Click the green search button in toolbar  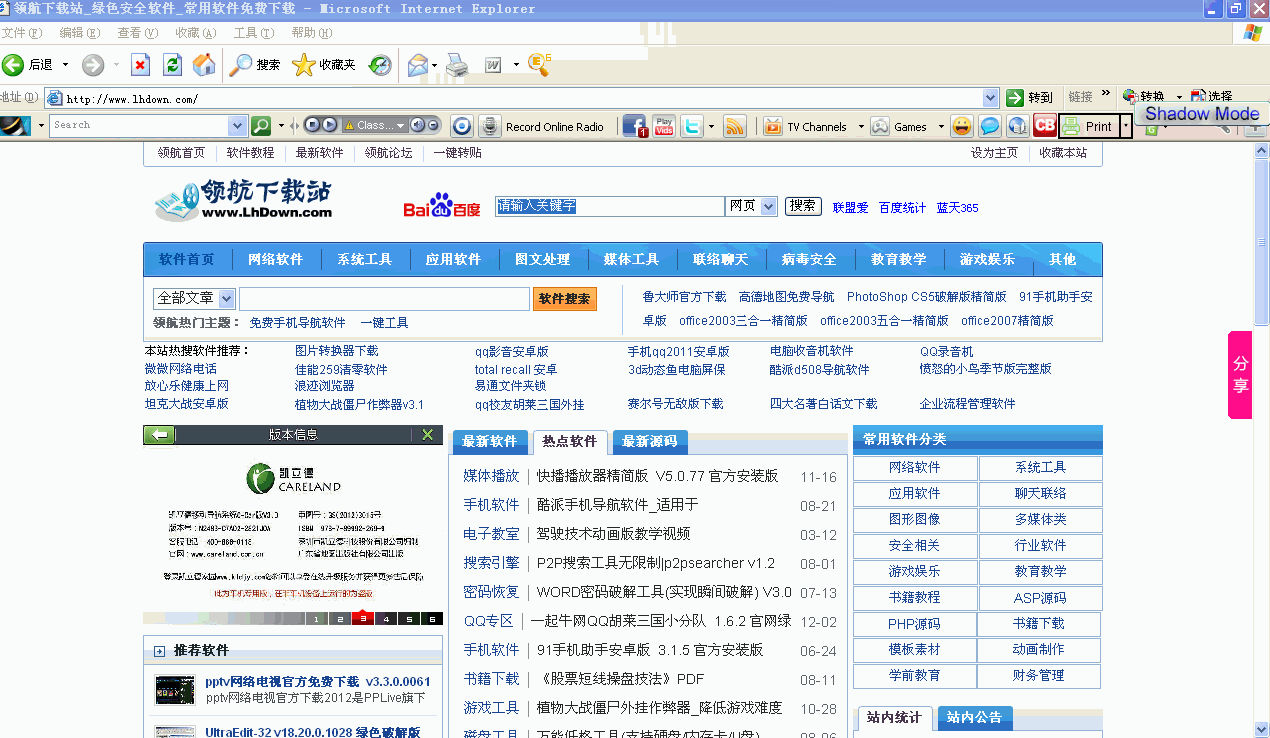261,126
